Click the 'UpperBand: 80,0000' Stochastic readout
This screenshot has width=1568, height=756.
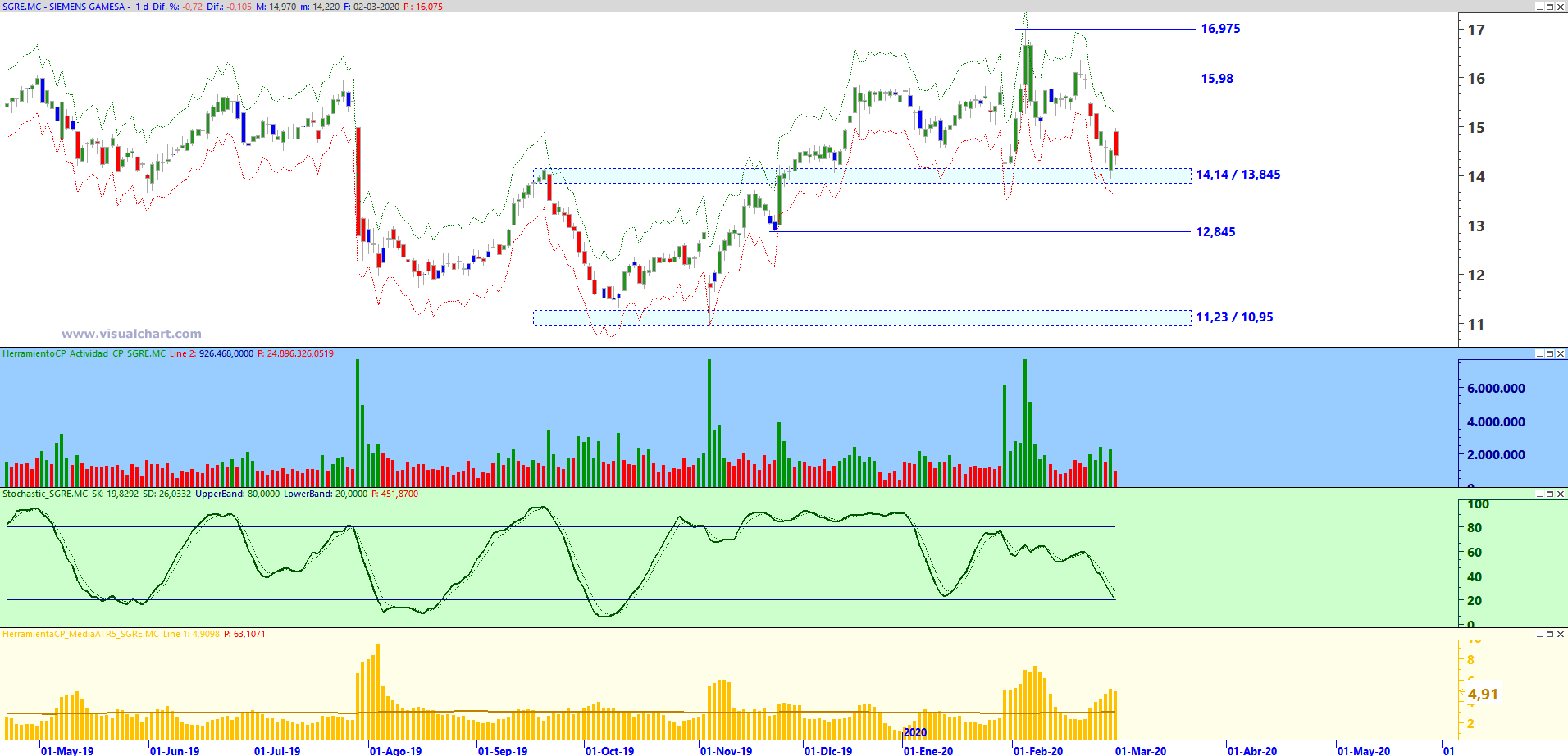(x=238, y=494)
